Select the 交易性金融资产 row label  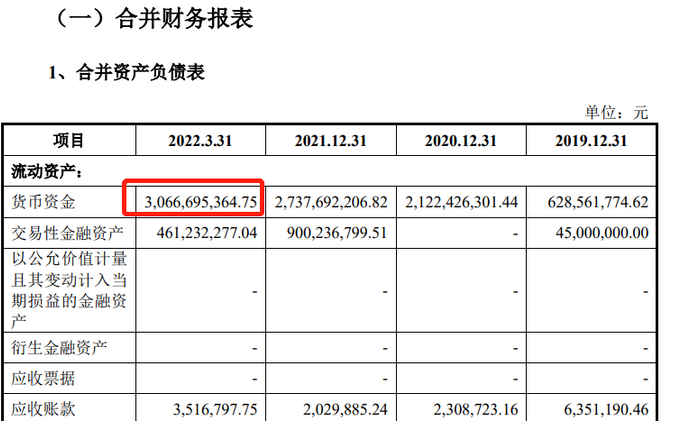(x=67, y=233)
